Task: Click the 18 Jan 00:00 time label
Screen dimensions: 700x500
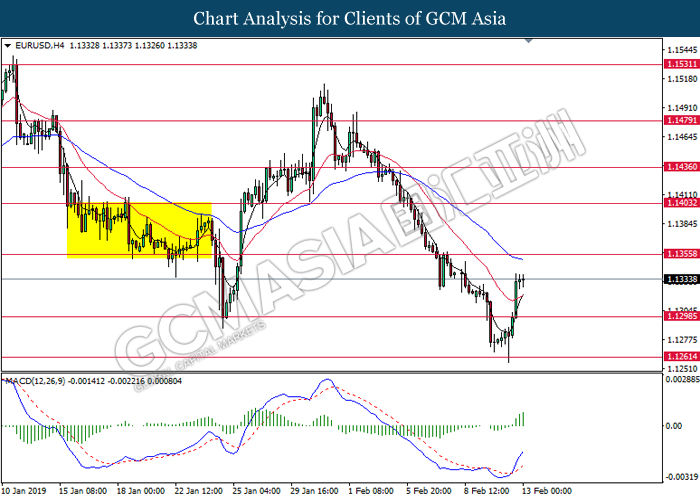Action: point(141,491)
